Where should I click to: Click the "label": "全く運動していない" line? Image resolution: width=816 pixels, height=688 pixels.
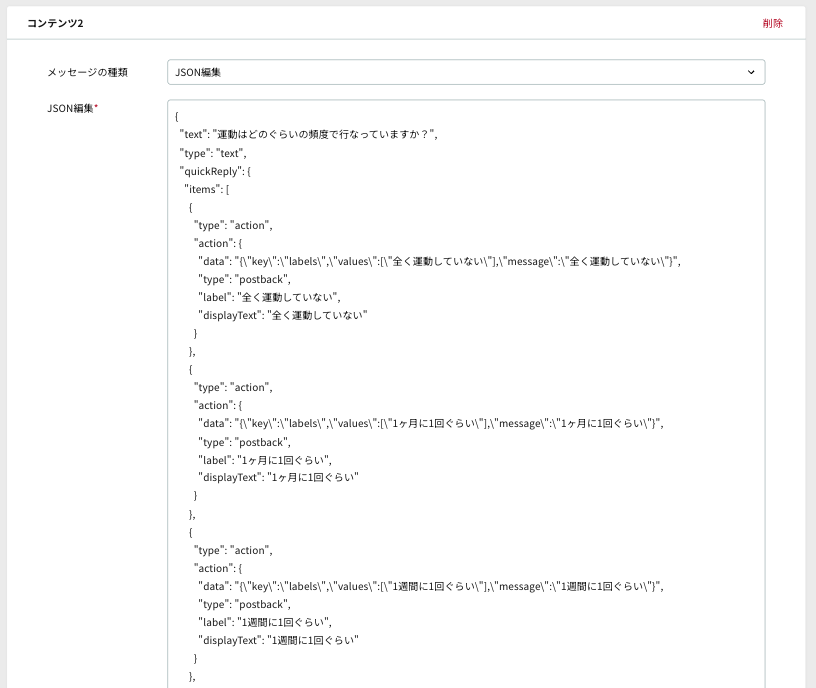pos(269,297)
